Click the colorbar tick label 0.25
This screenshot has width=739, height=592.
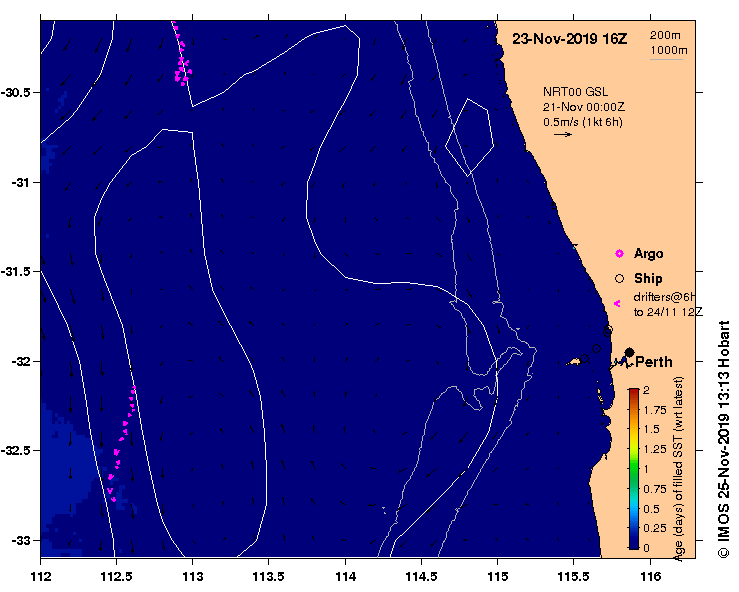tap(655, 528)
